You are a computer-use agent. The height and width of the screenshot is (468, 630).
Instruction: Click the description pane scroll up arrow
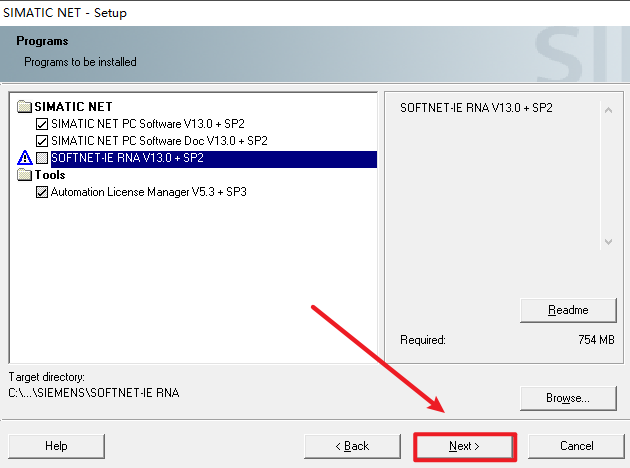pyautogui.click(x=608, y=110)
